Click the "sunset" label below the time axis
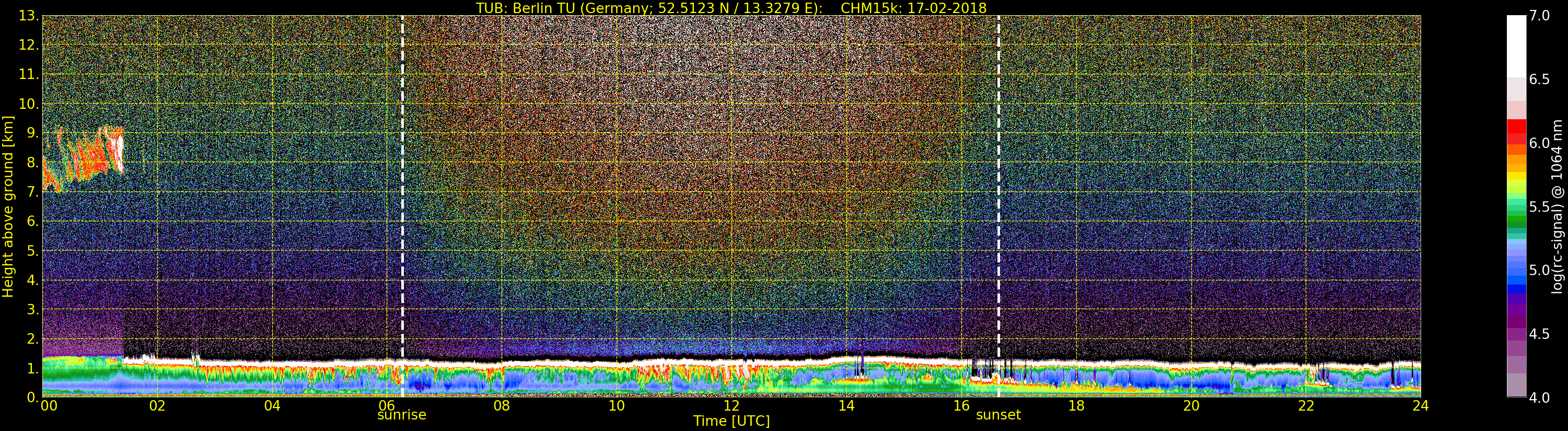This screenshot has width=1568, height=431. tap(998, 415)
